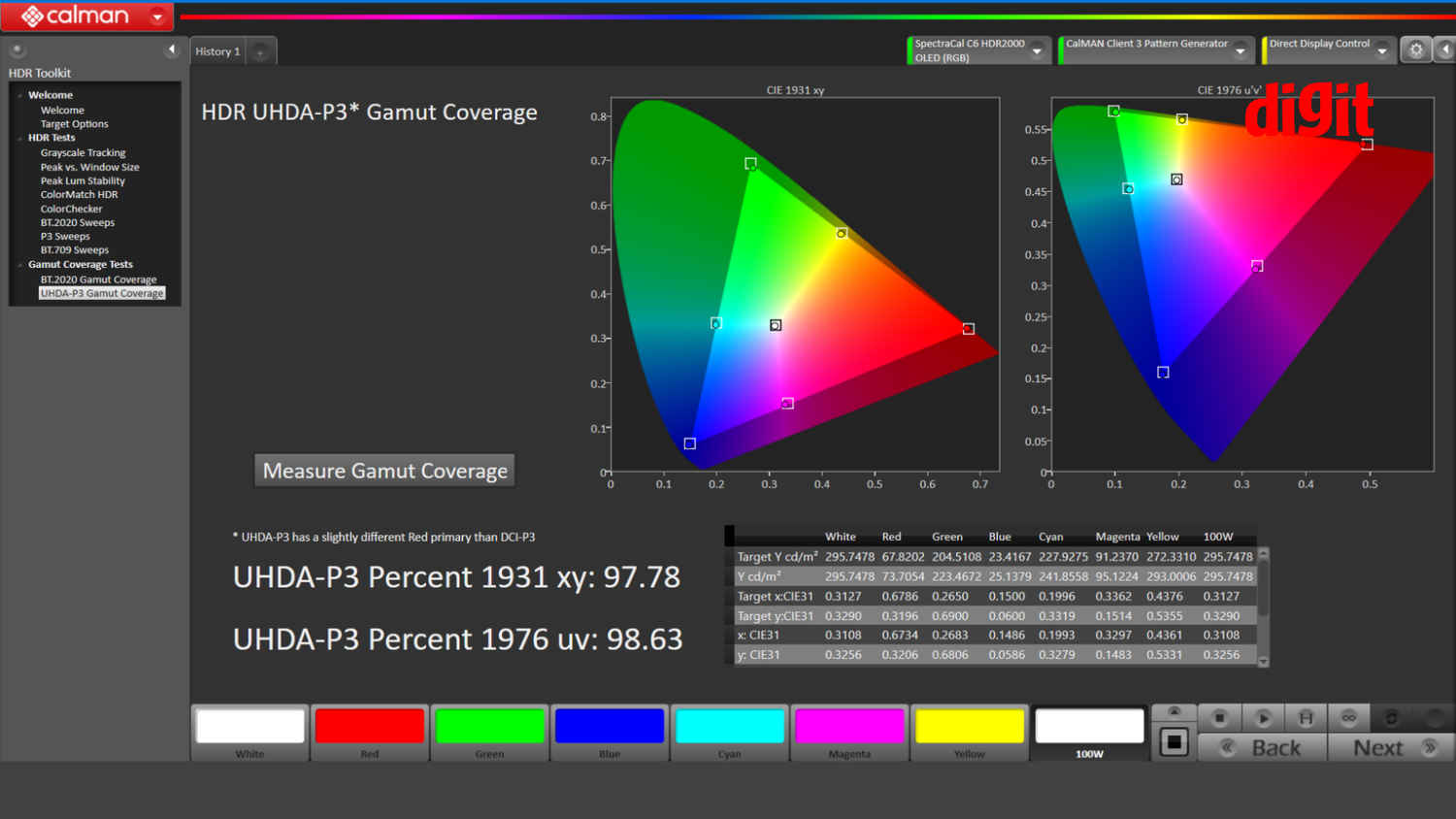Screen dimensions: 1456x819
Task: Click the stop measurement button
Action: pyautogui.click(x=1220, y=718)
